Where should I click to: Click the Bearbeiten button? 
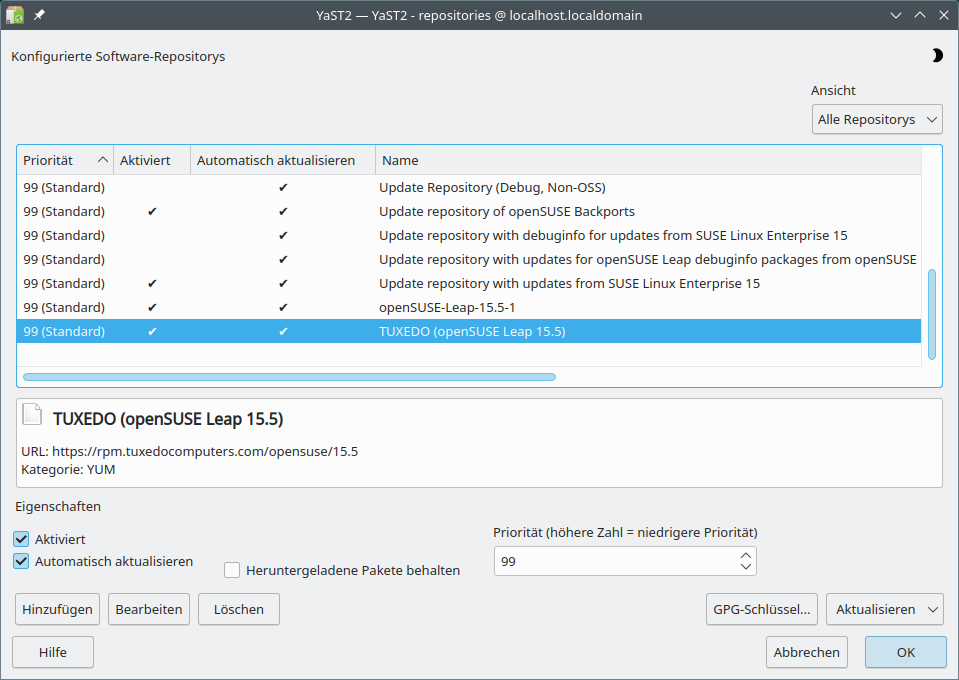pos(149,609)
